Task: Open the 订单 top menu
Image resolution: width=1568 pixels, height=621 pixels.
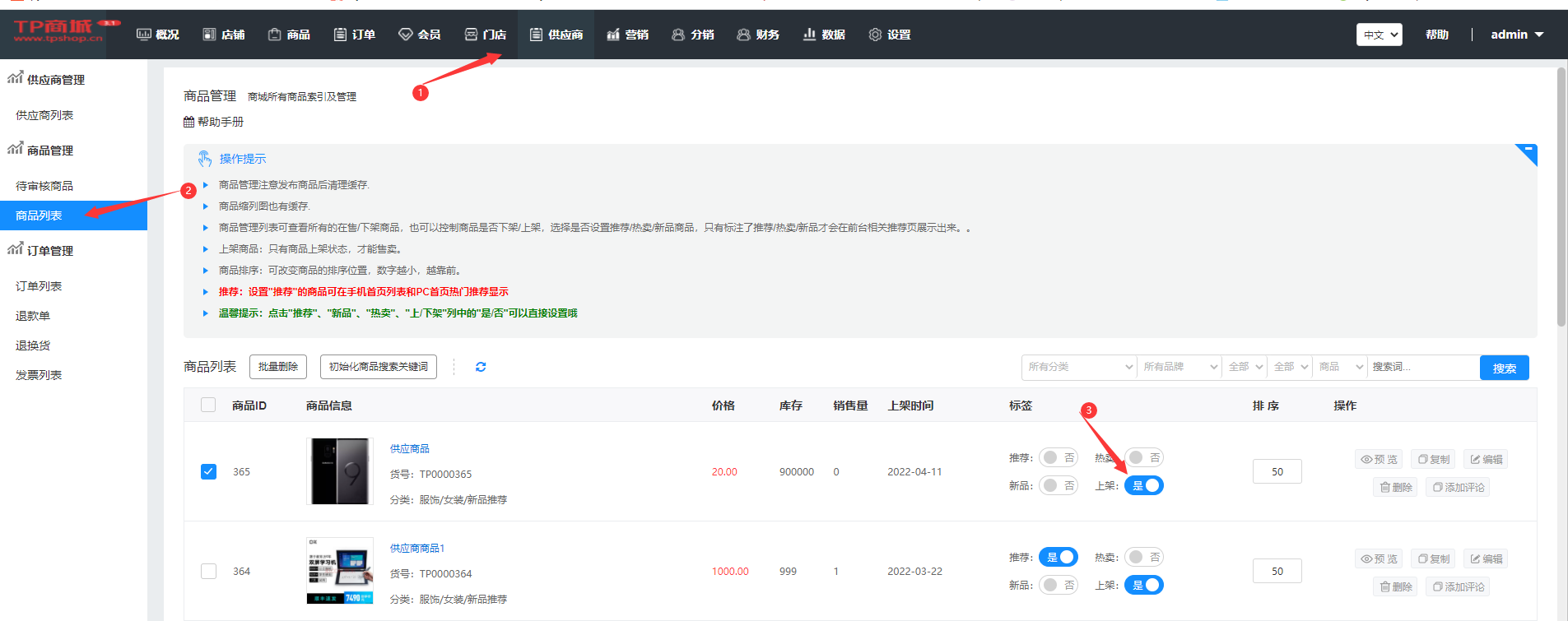Action: (355, 35)
